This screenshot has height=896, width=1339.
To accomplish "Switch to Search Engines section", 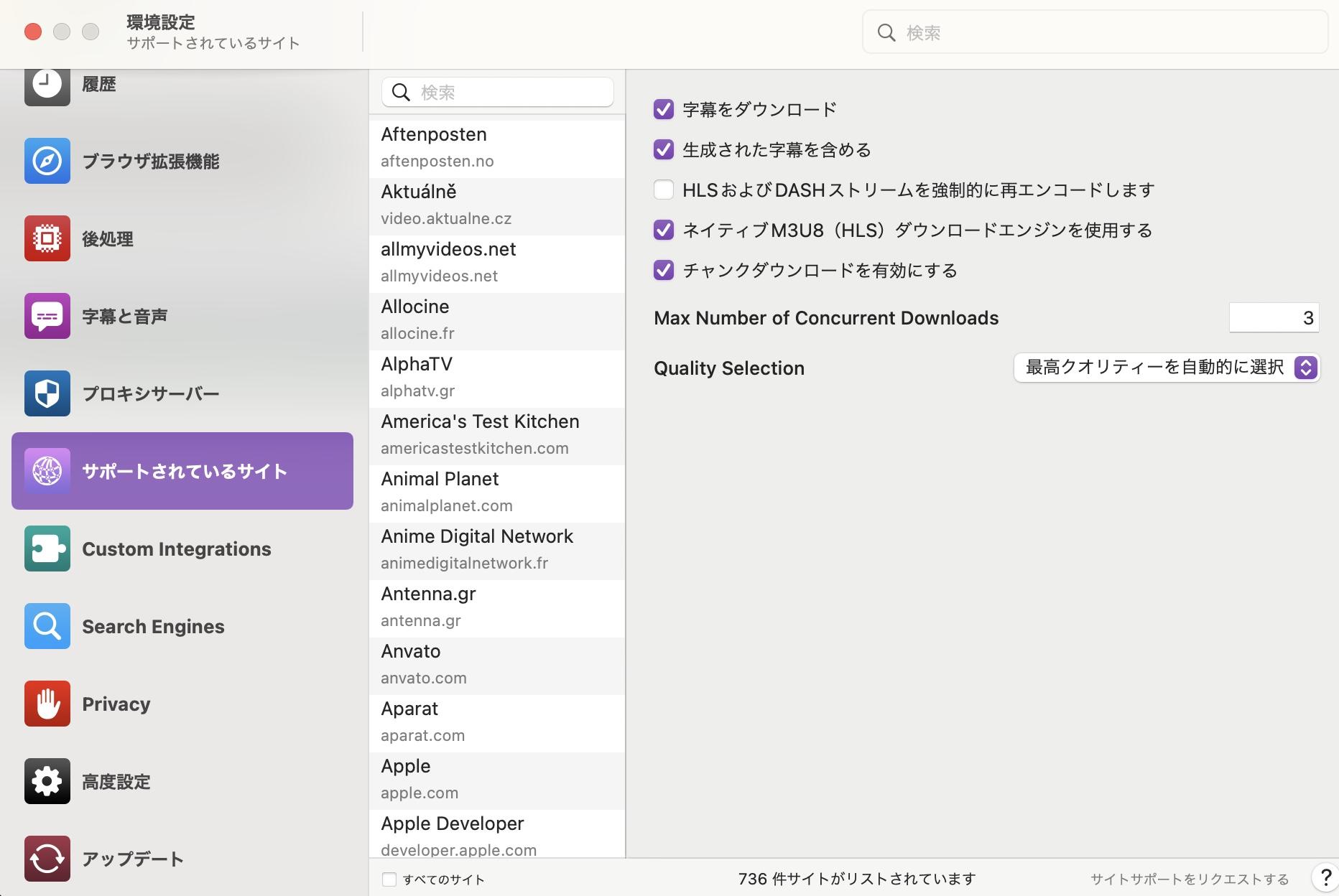I will coord(182,626).
